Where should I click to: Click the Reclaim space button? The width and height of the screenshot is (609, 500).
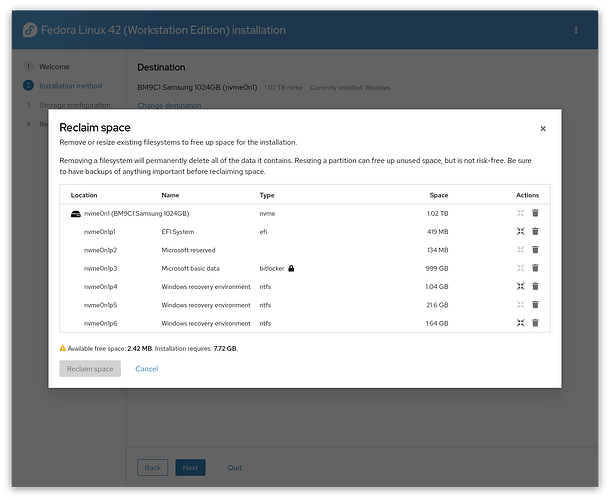tap(90, 369)
